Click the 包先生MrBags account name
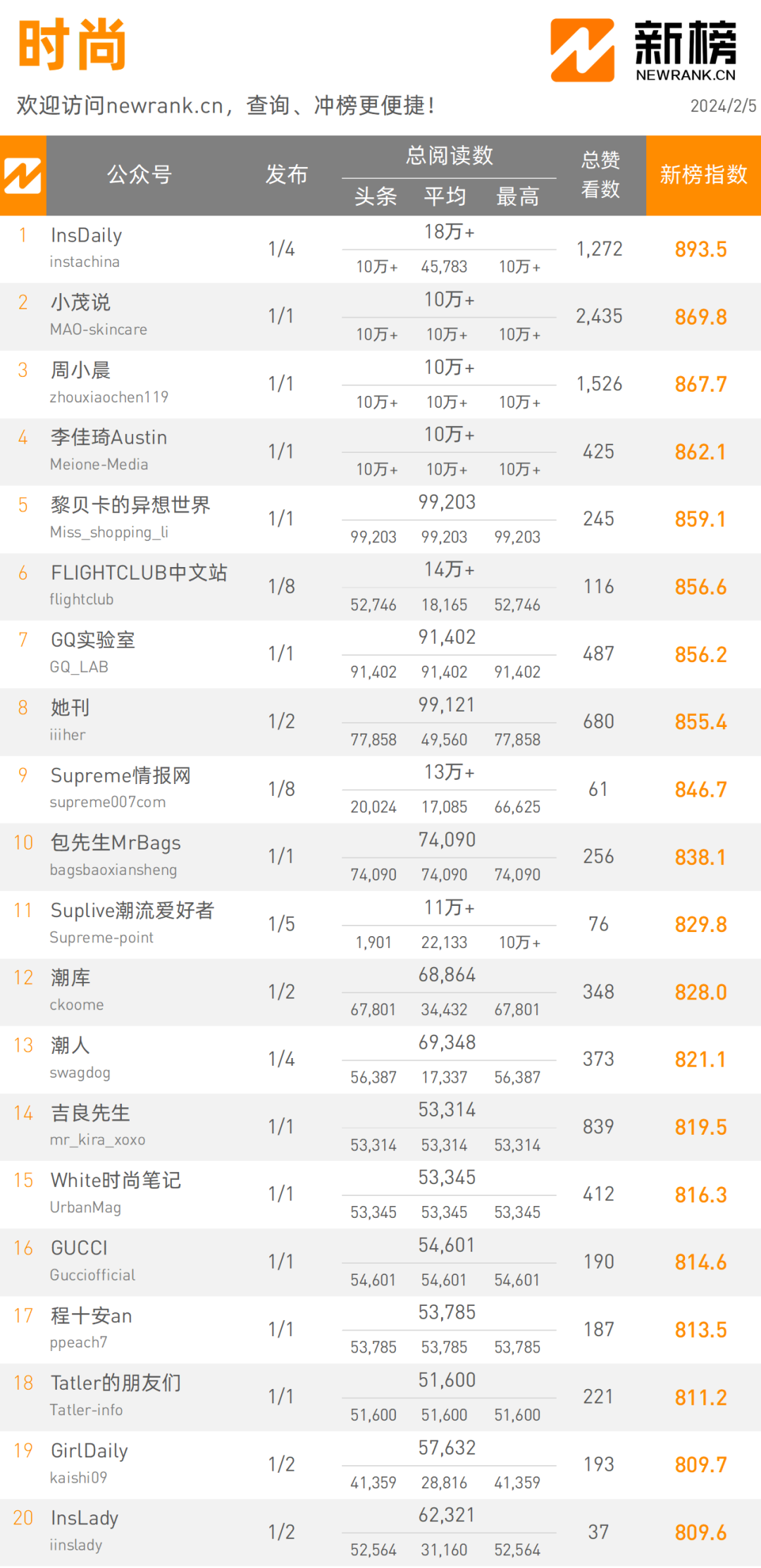Viewport: 761px width, 1568px height. pyautogui.click(x=116, y=843)
